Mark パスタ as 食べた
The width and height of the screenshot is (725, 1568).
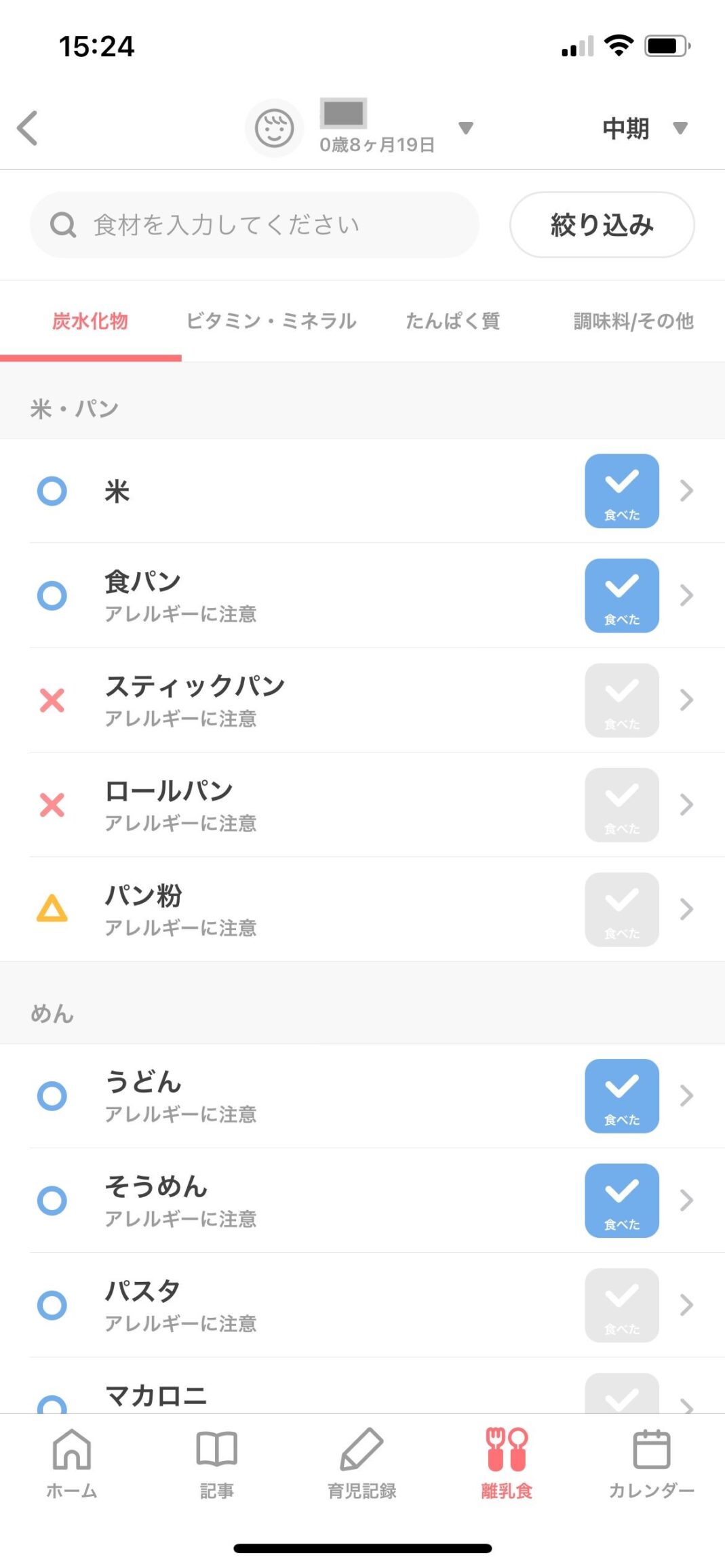pyautogui.click(x=621, y=1305)
